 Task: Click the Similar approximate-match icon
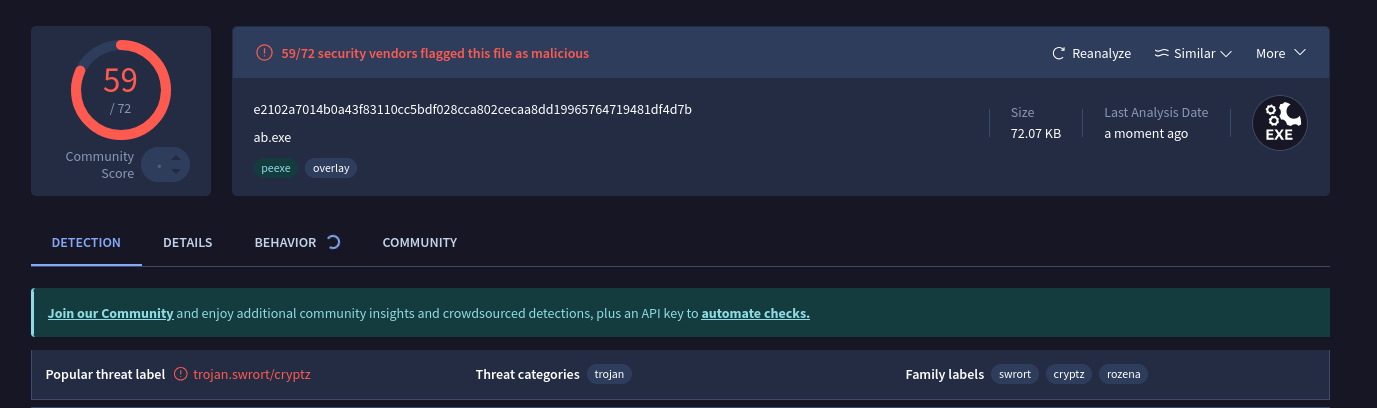(1162, 53)
